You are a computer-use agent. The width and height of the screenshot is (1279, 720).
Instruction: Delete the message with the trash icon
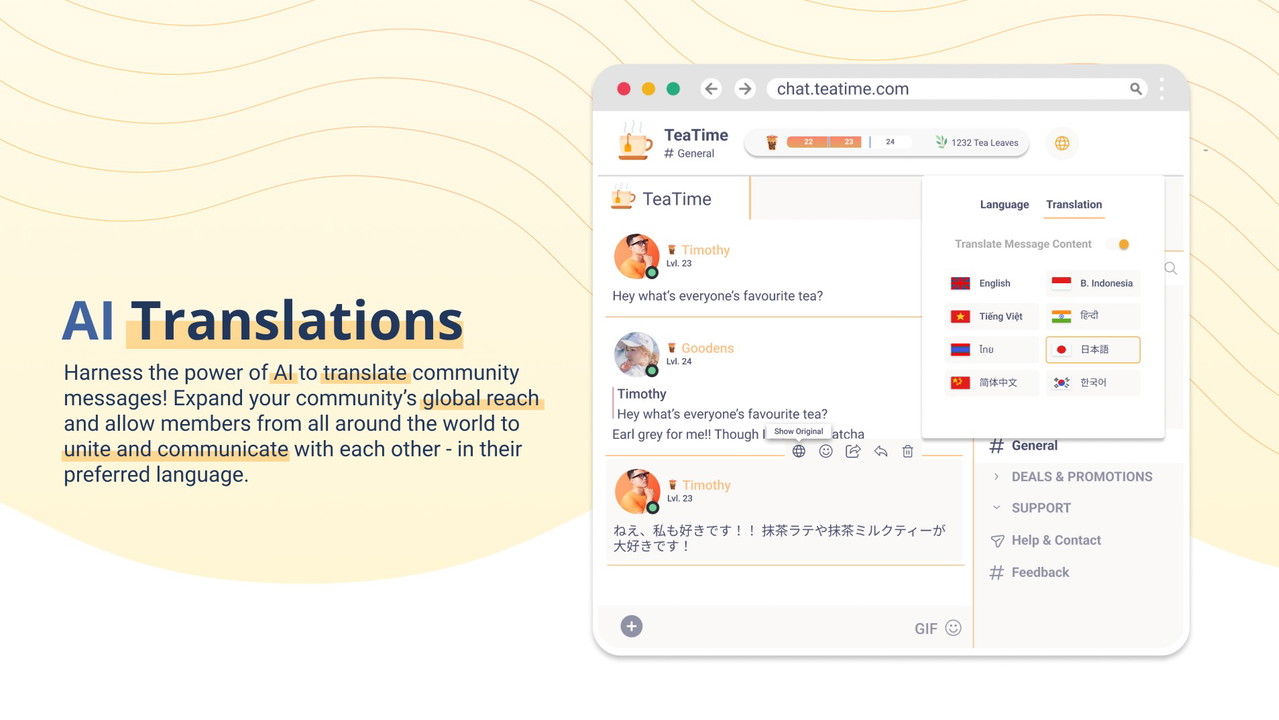[x=908, y=451]
